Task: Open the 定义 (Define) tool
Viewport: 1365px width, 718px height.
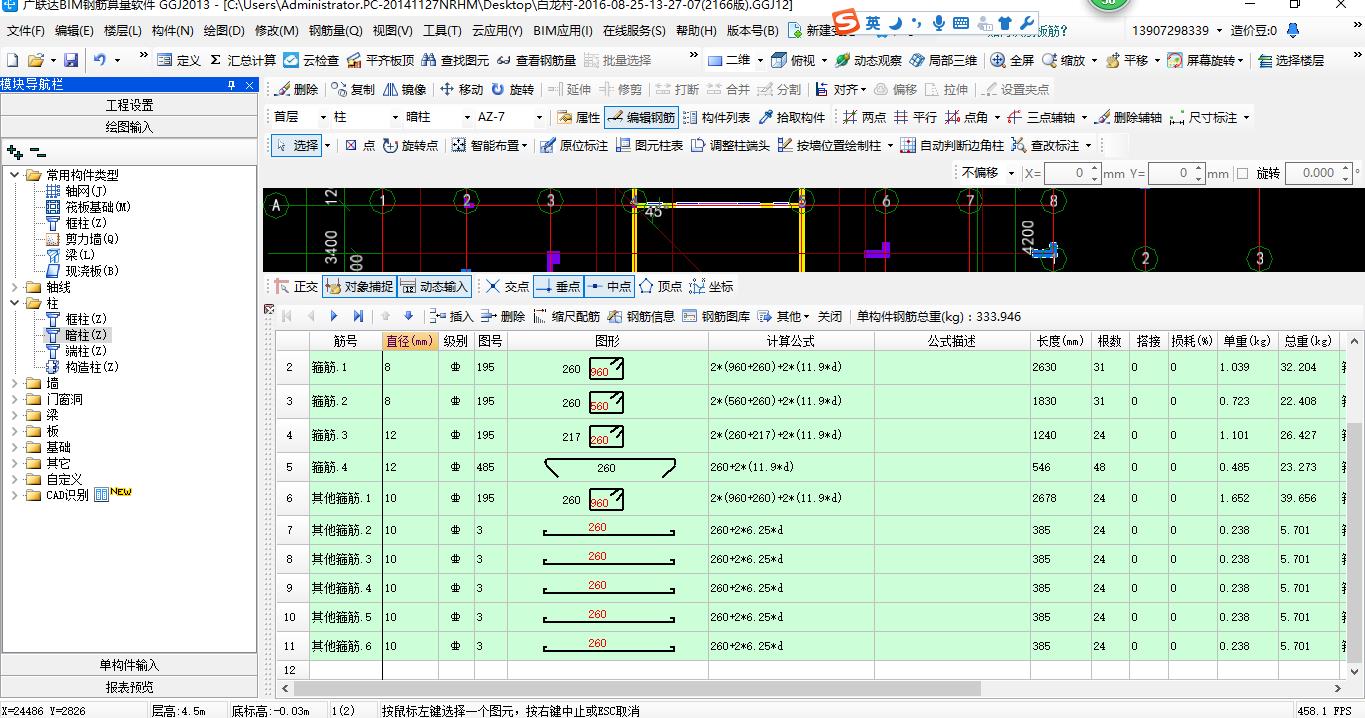Action: point(178,60)
